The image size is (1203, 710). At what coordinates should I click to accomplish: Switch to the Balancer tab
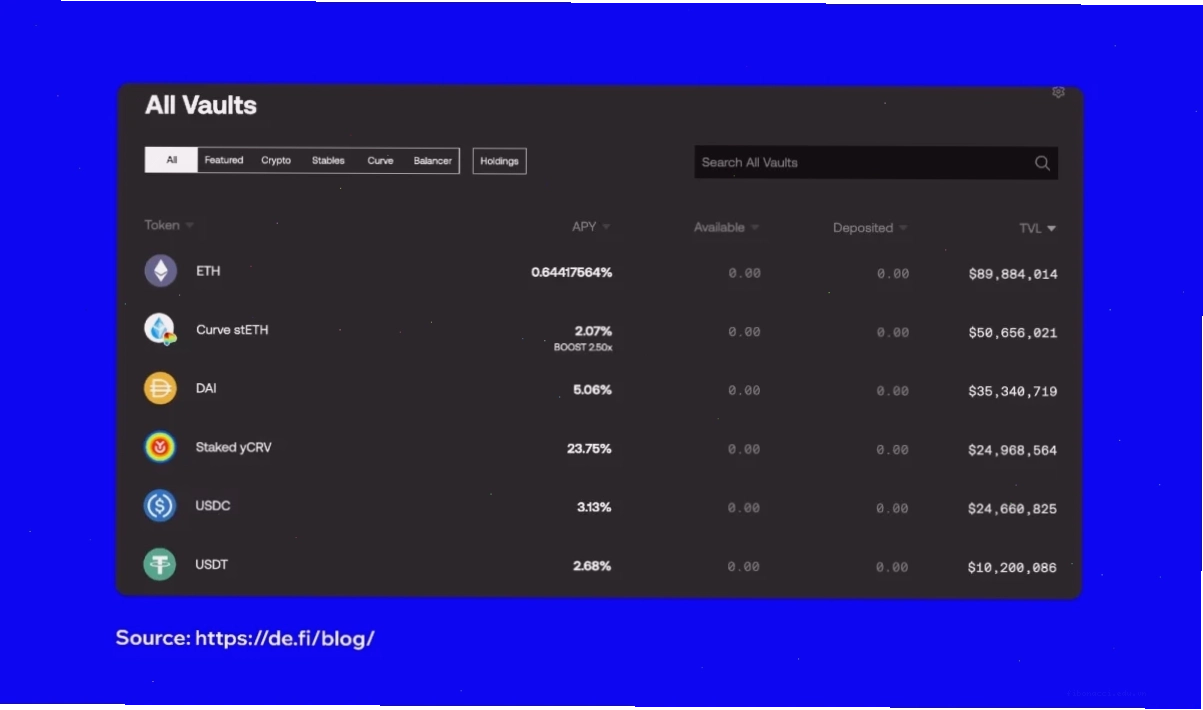[433, 160]
